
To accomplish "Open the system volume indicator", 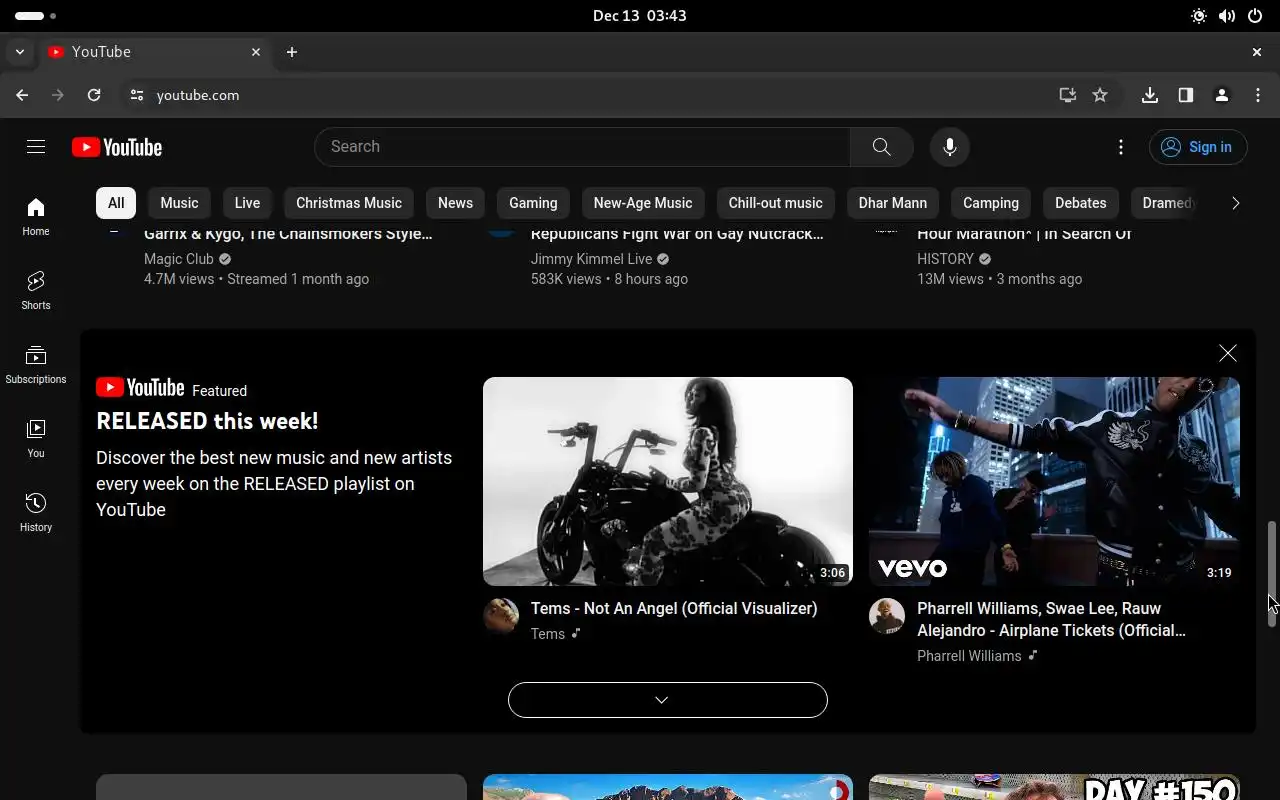I will tap(1227, 16).
